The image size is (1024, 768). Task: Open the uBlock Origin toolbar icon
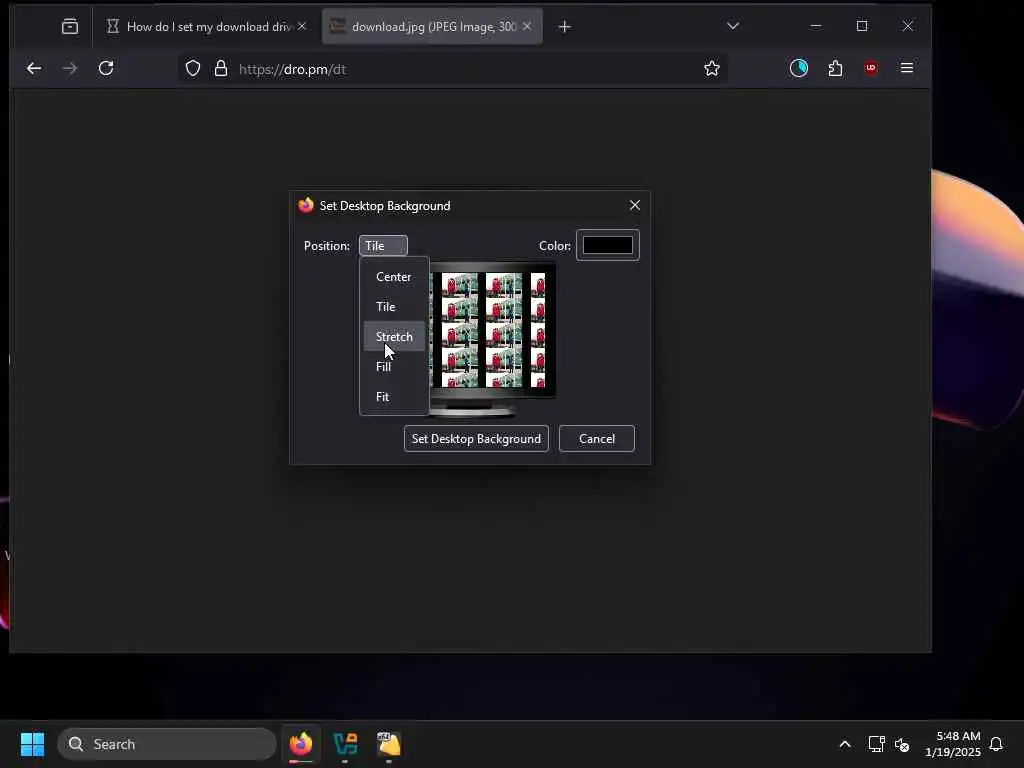[871, 68]
